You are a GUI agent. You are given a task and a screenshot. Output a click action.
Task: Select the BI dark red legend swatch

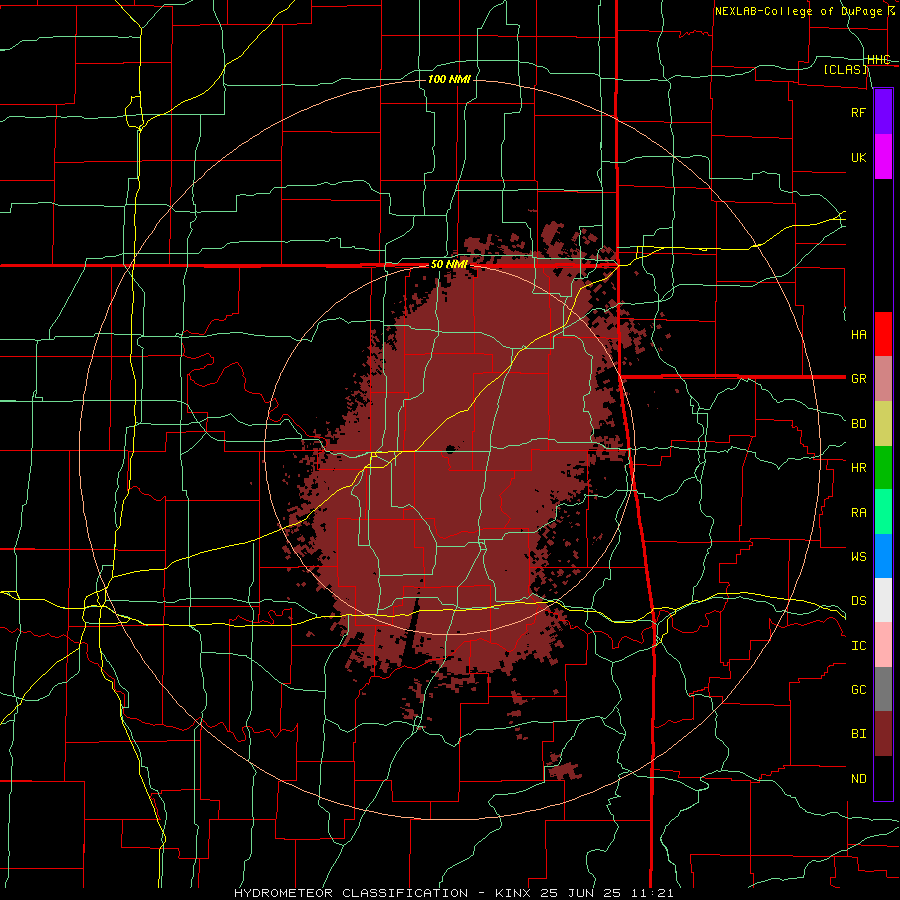883,734
